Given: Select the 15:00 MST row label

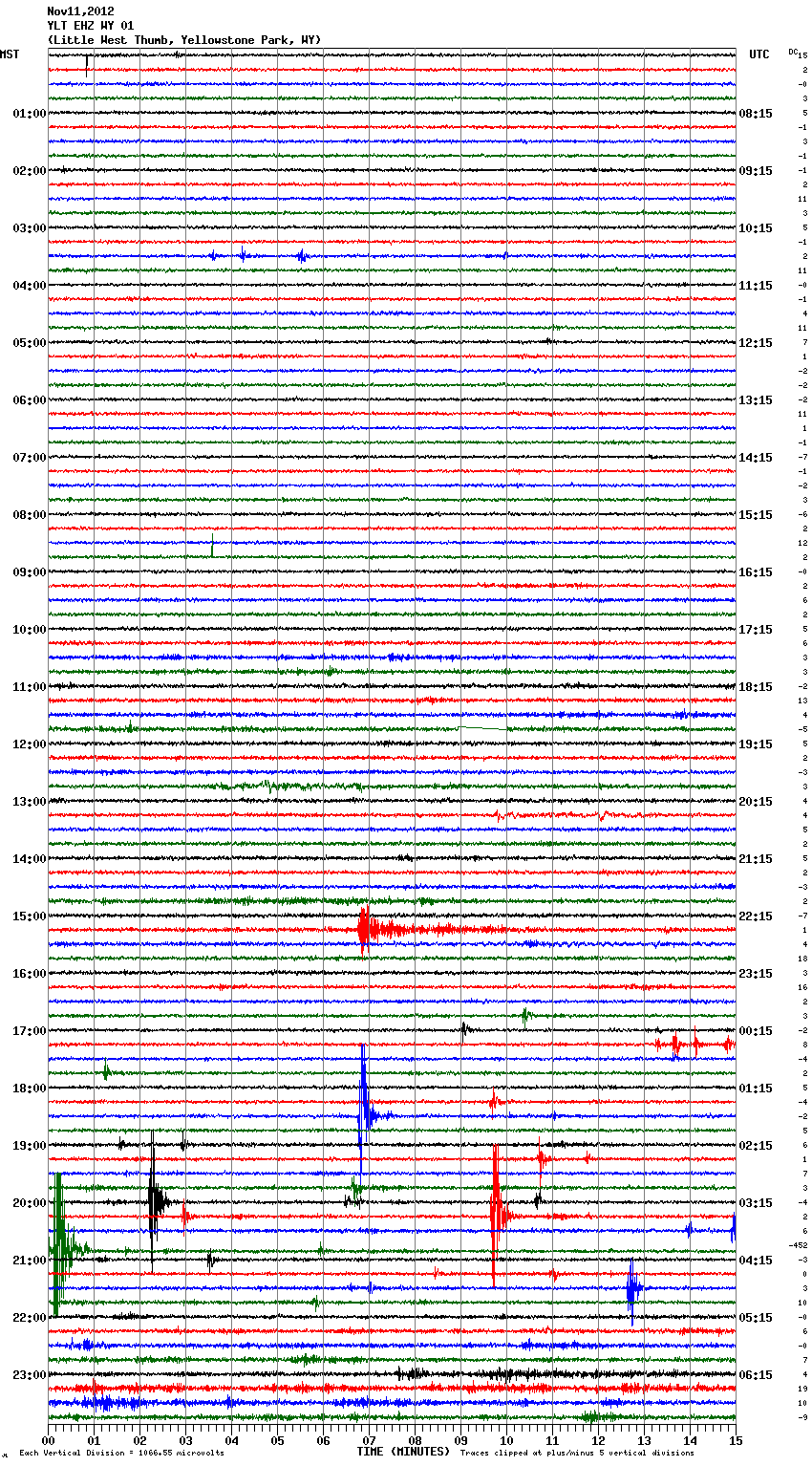Looking at the screenshot, I should click(29, 916).
